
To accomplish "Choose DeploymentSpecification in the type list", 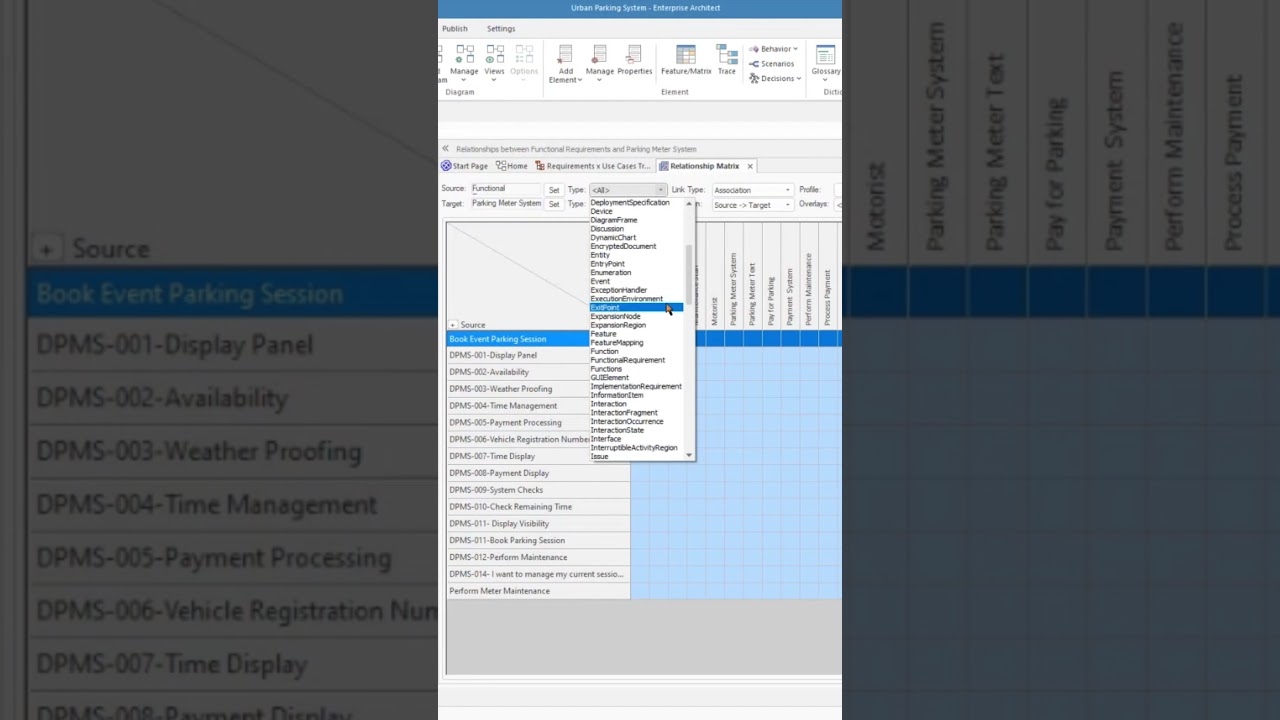I will (x=630, y=203).
